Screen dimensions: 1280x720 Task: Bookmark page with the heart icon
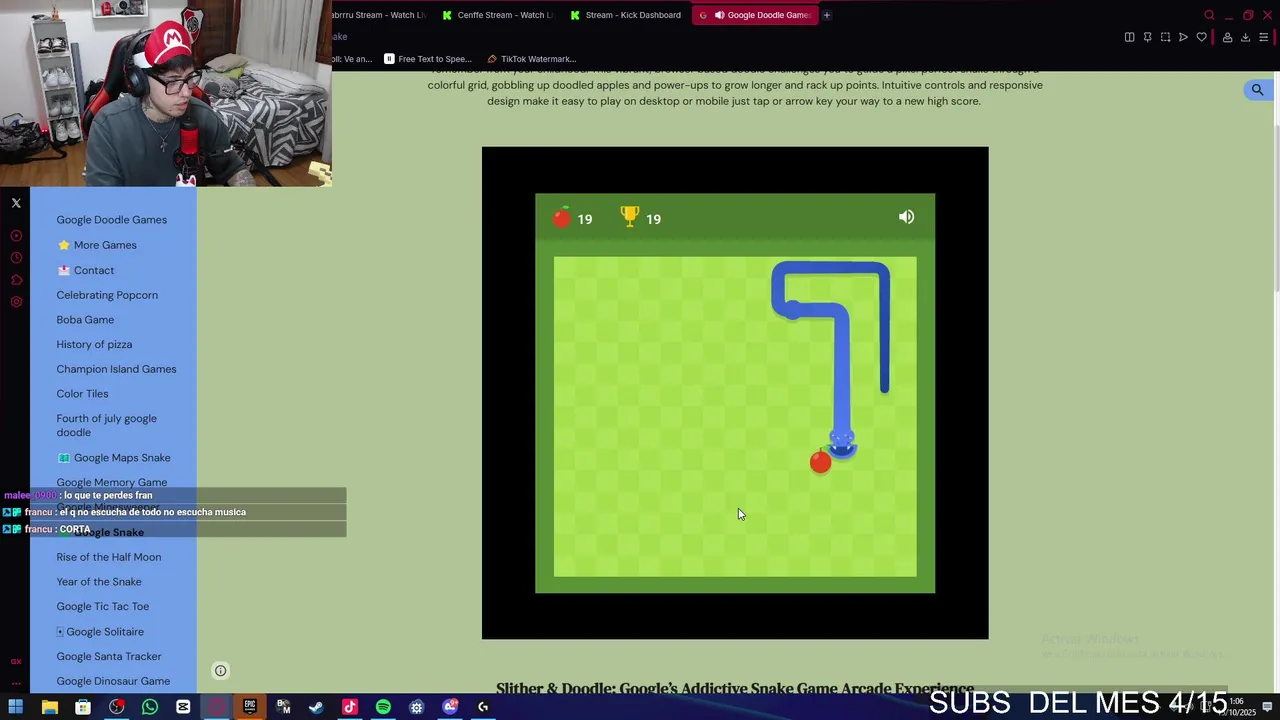(1201, 37)
